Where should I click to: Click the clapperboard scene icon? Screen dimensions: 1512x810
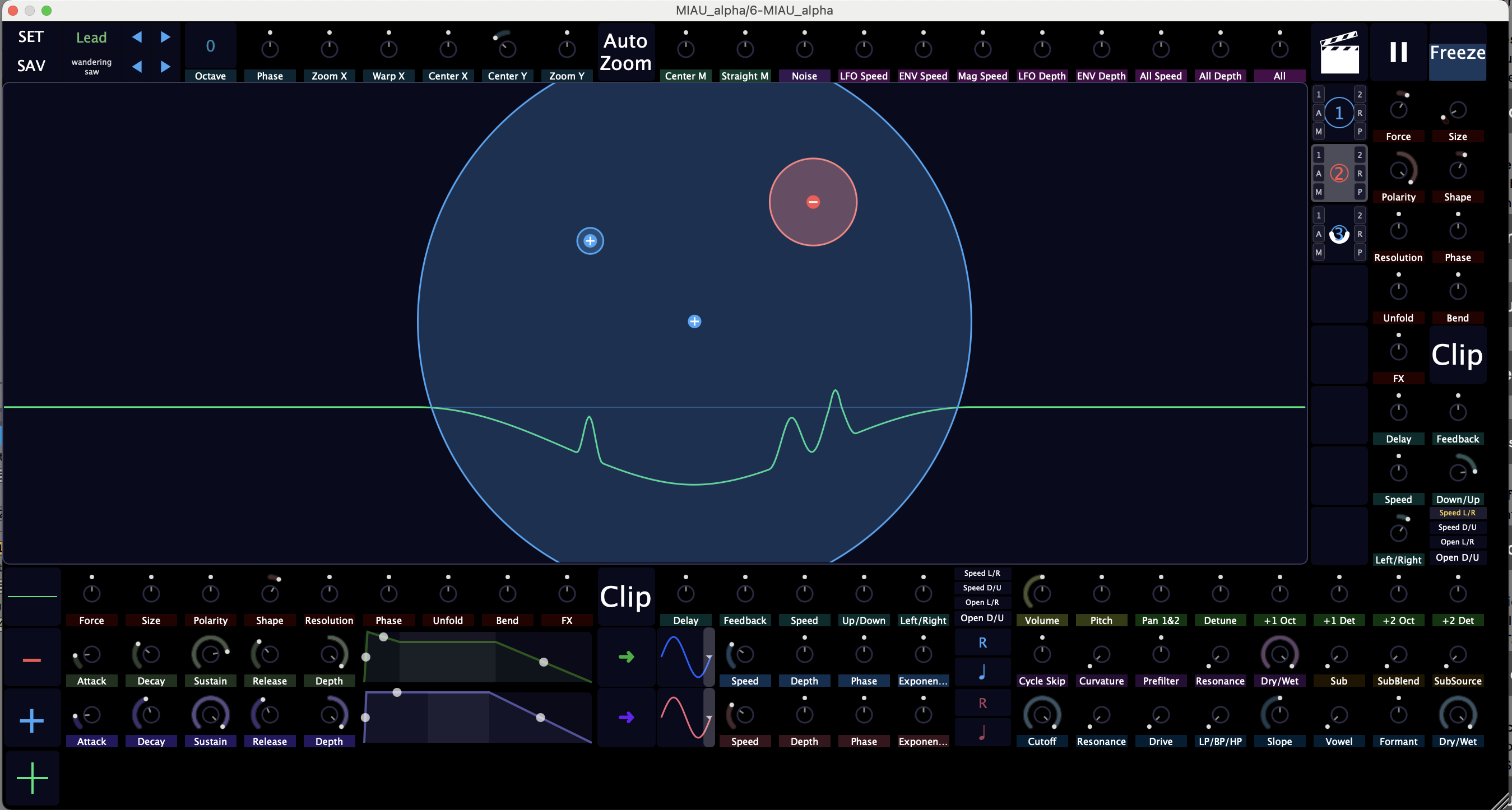(x=1339, y=52)
